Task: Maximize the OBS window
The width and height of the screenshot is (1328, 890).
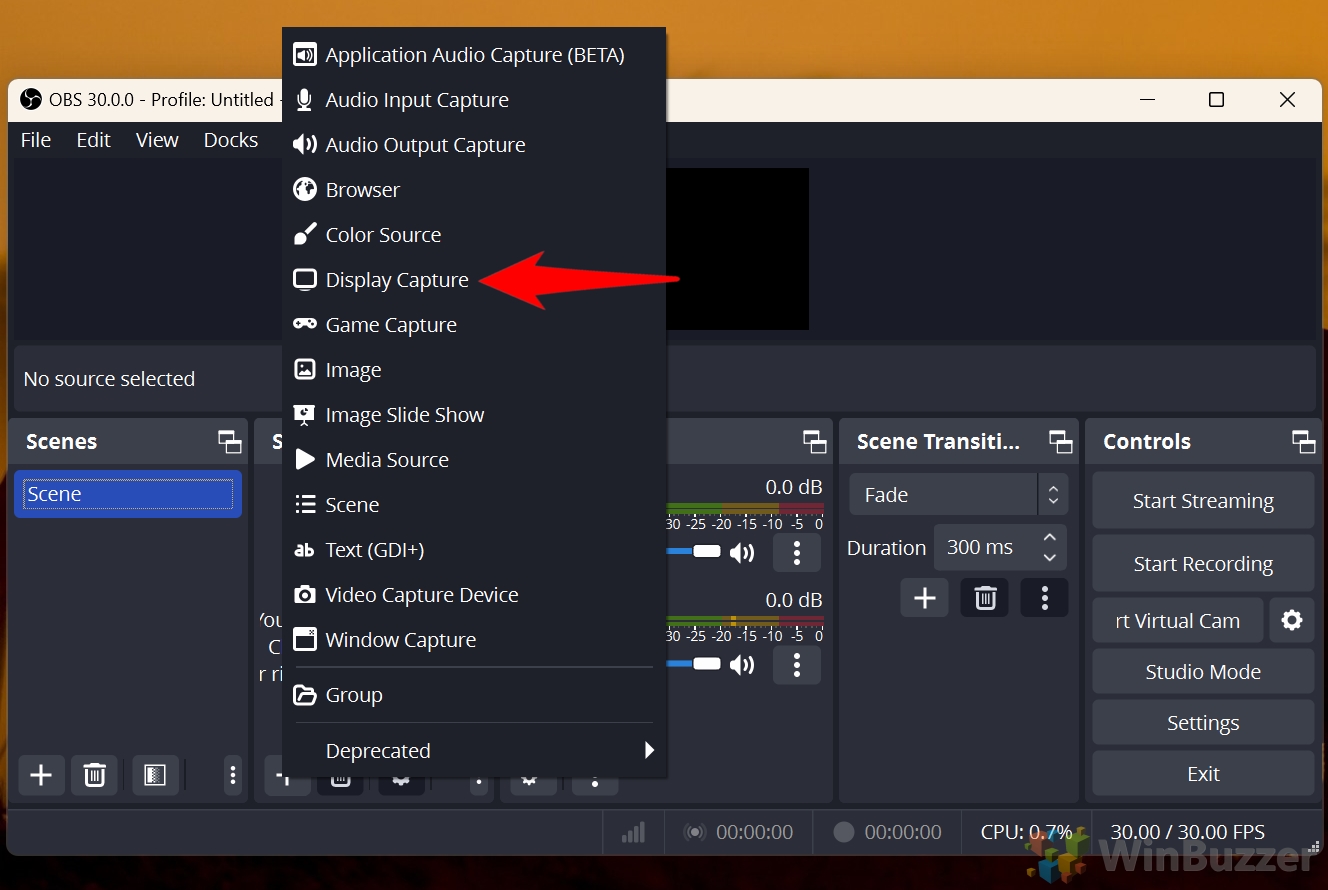Action: click(x=1216, y=100)
